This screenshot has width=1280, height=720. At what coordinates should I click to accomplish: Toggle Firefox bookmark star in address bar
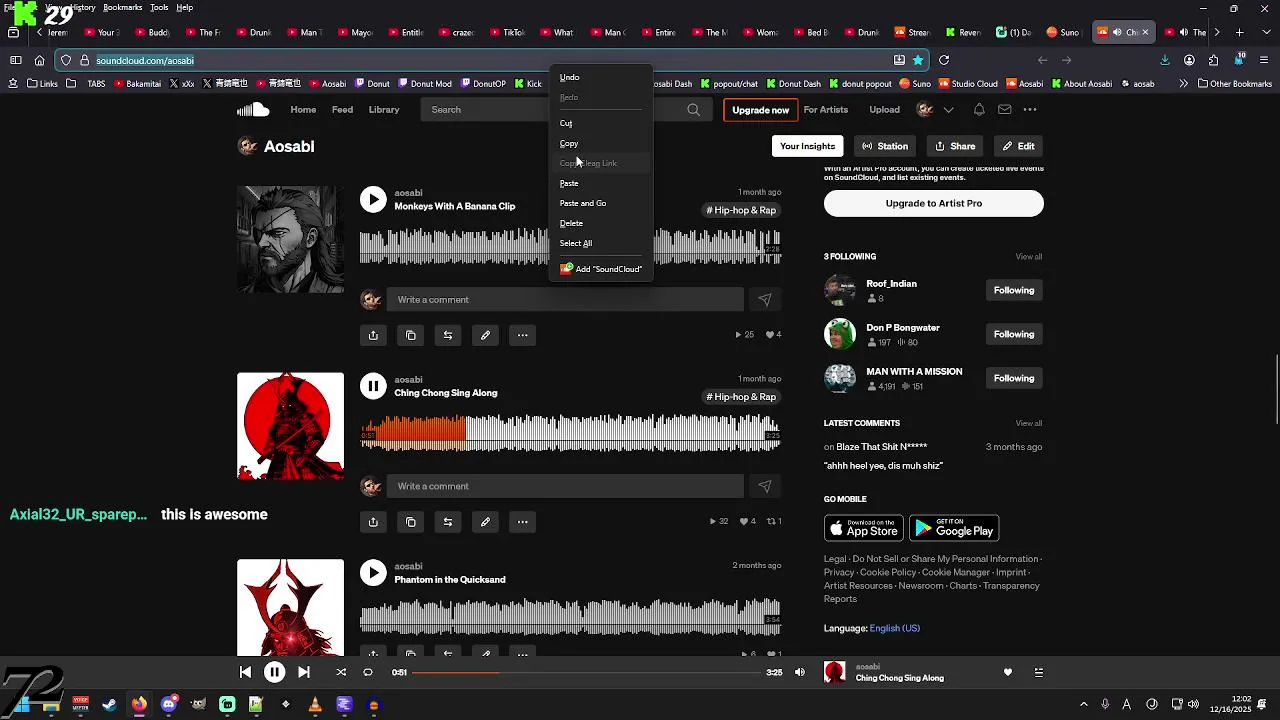918,60
